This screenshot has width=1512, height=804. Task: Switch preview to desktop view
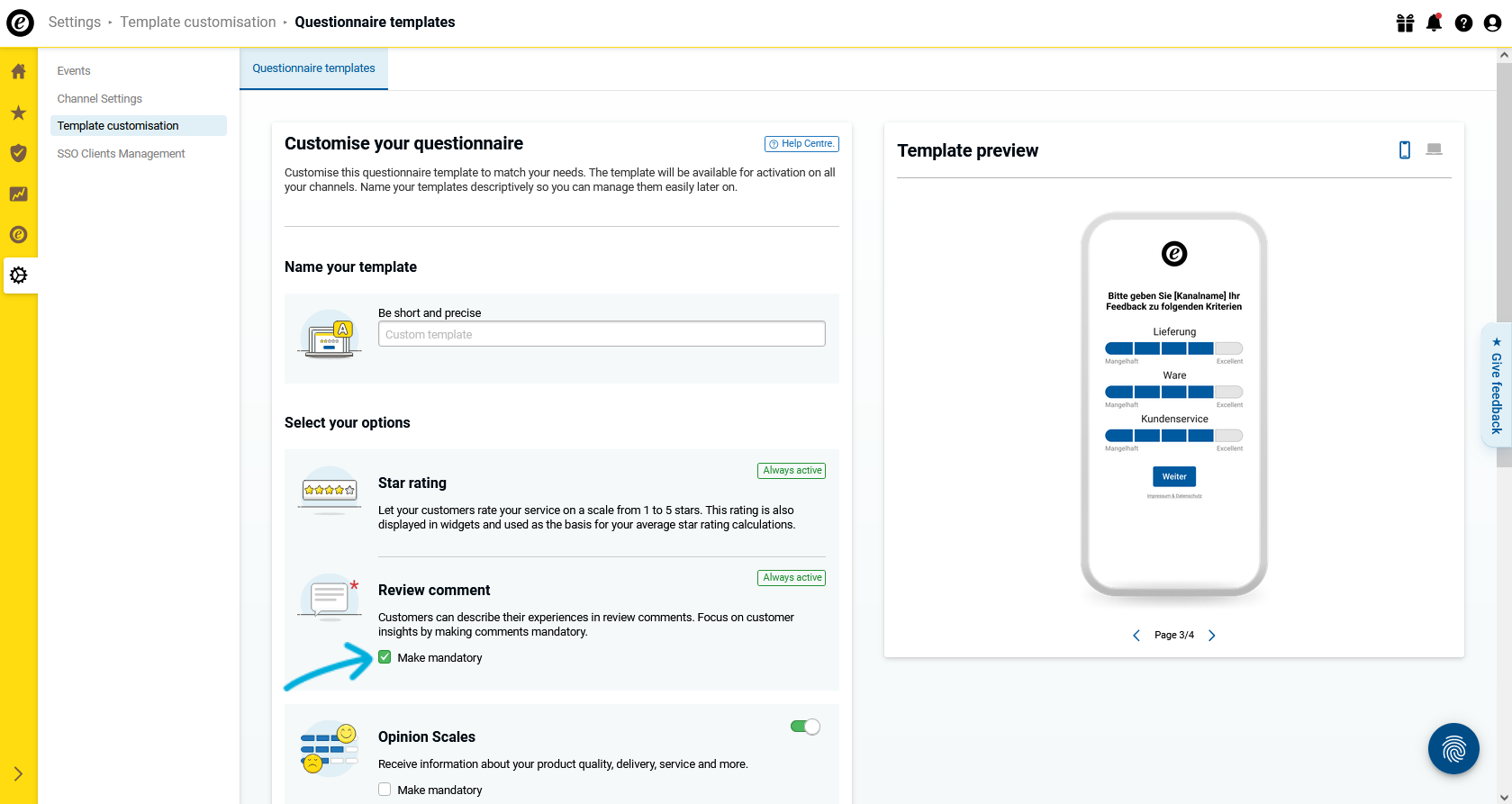click(x=1434, y=149)
